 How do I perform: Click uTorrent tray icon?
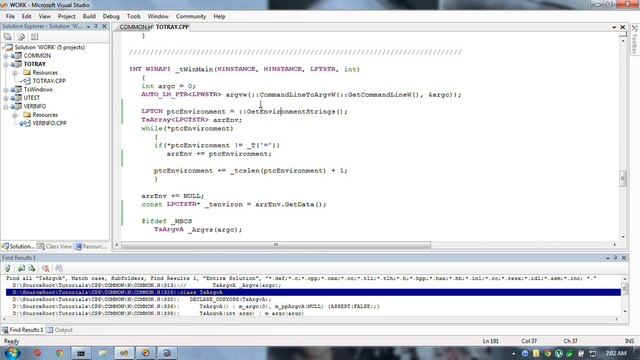[x=558, y=353]
